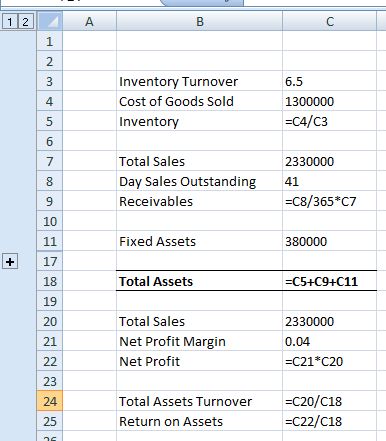Click the 1300000 value cell
This screenshot has height=441, width=386.
coord(329,101)
